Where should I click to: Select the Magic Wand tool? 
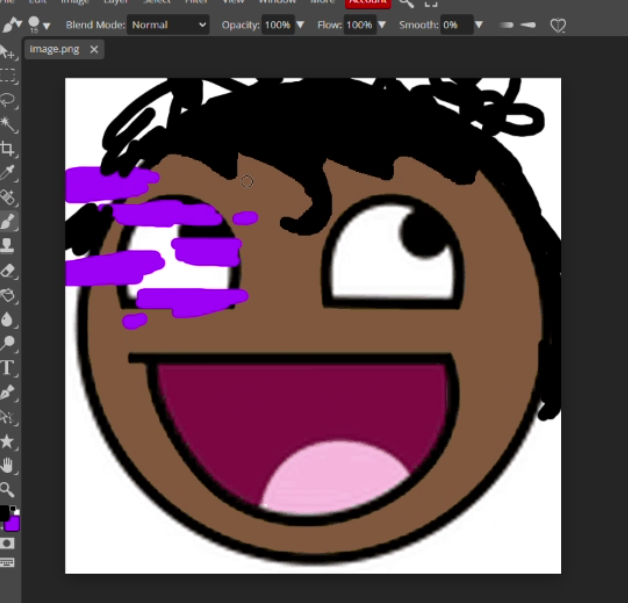pos(7,124)
